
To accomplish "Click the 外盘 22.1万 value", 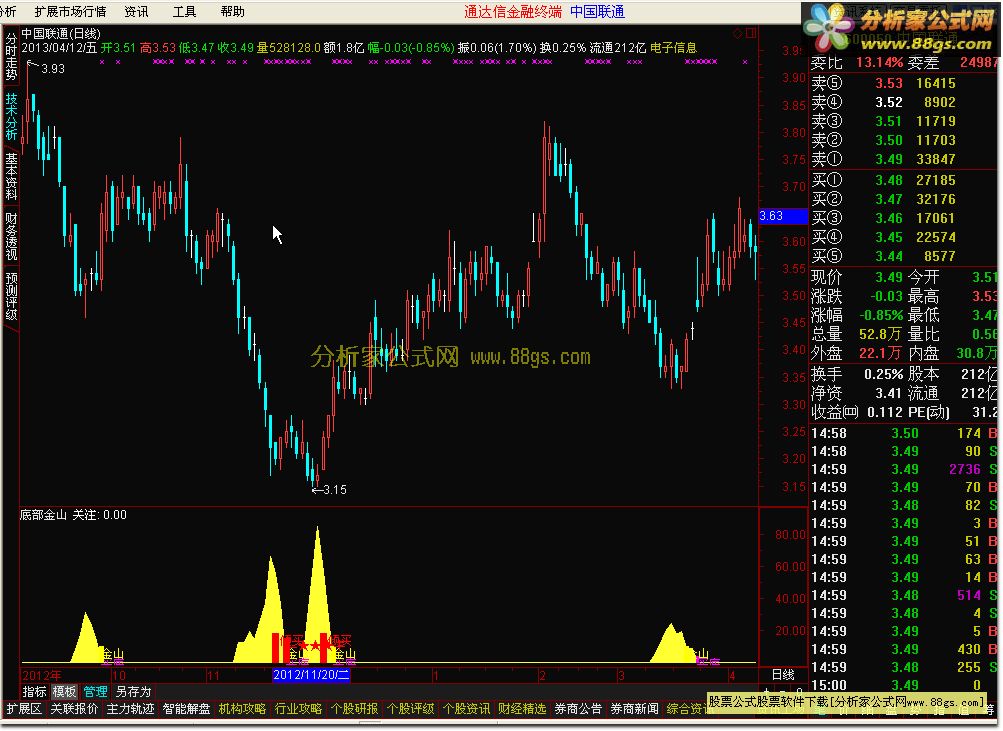I will pos(880,353).
